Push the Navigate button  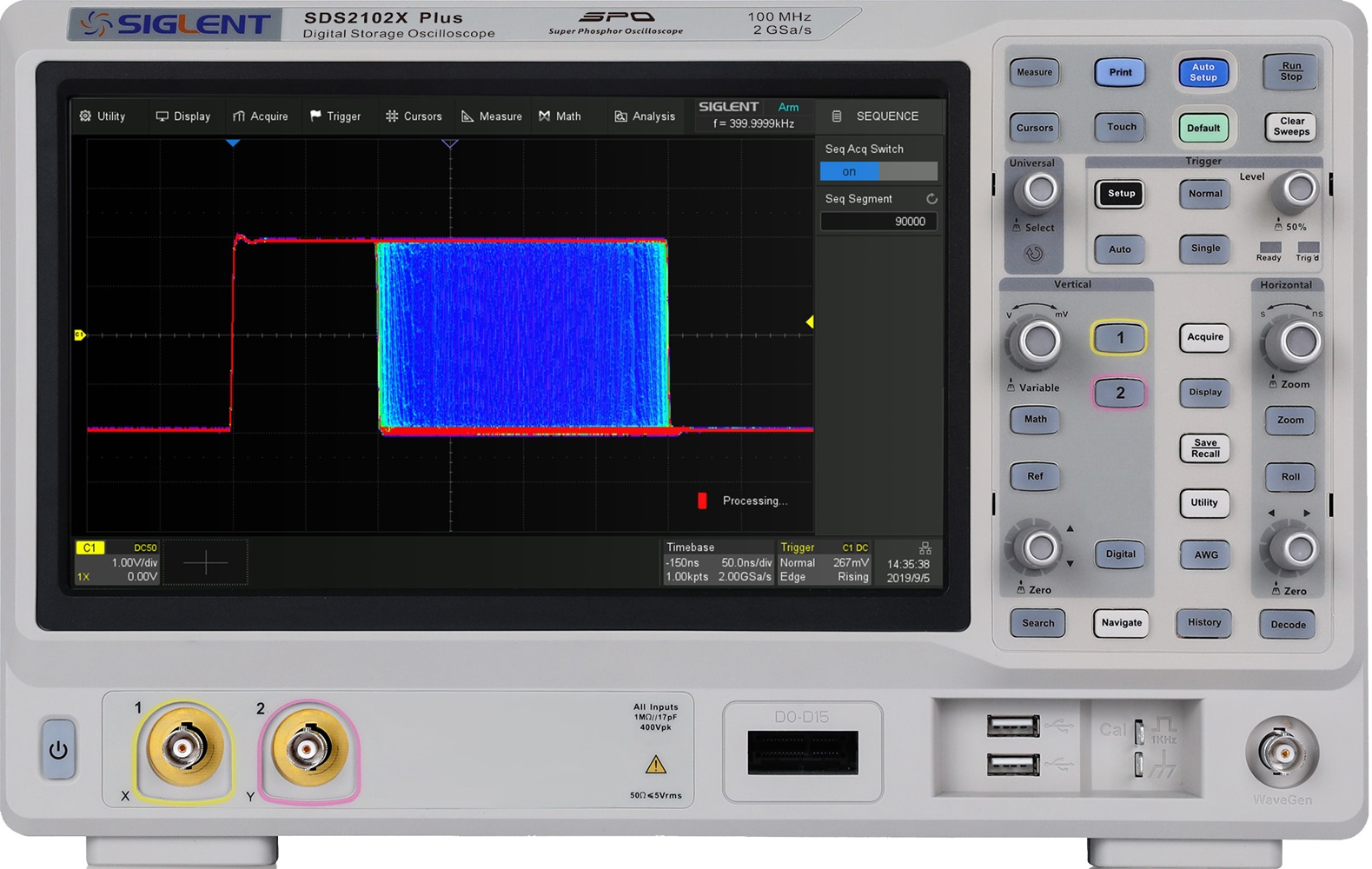coord(1122,623)
